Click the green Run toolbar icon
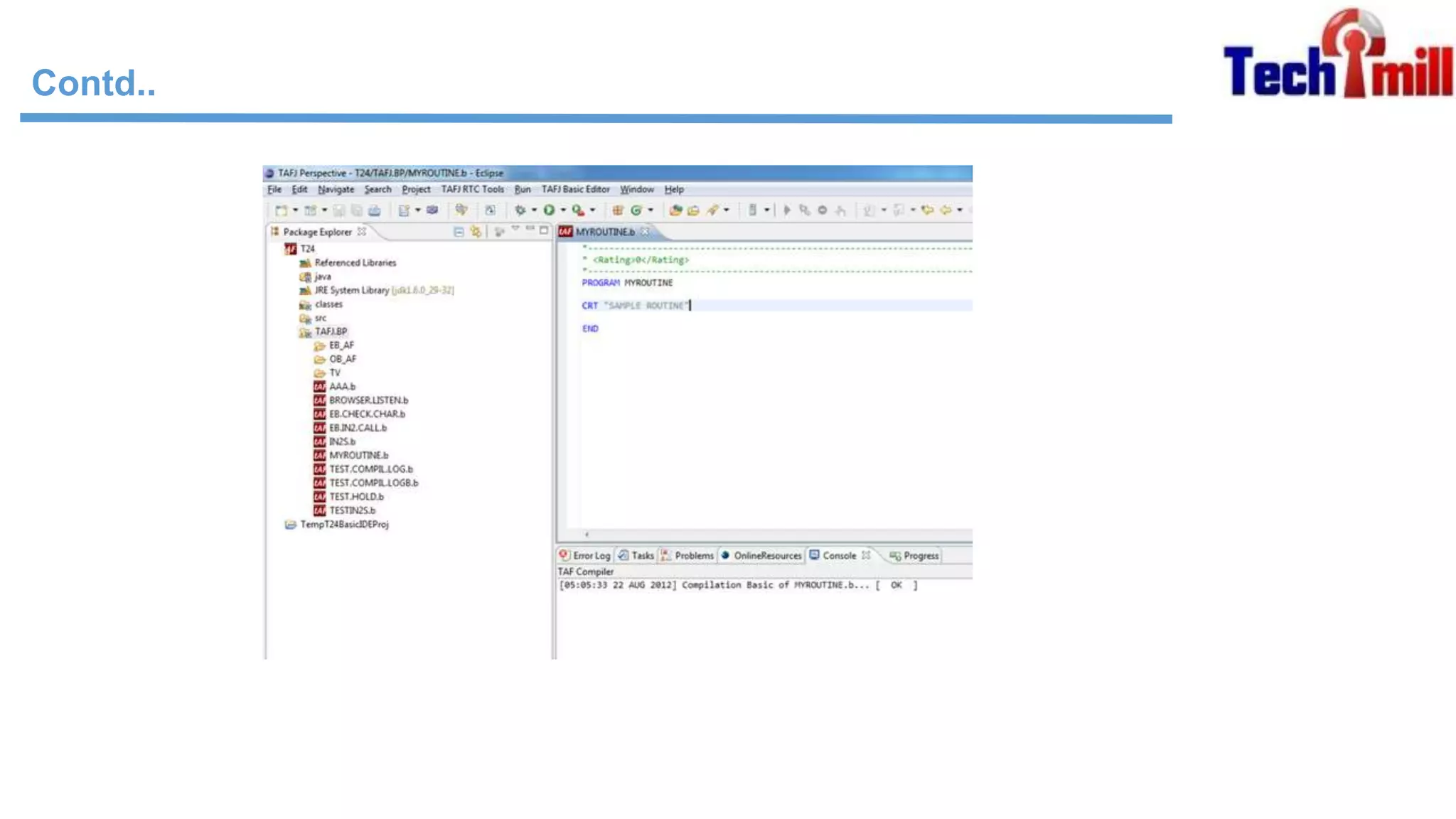1456x819 pixels. [x=549, y=210]
